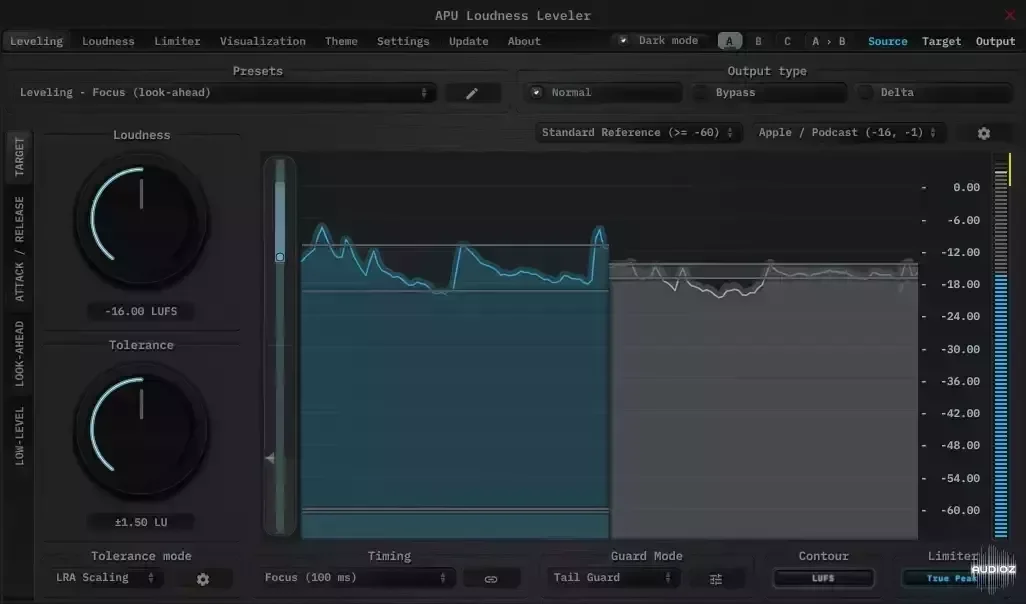Click the ±1.50 LU value field
The width and height of the screenshot is (1026, 604).
point(141,522)
